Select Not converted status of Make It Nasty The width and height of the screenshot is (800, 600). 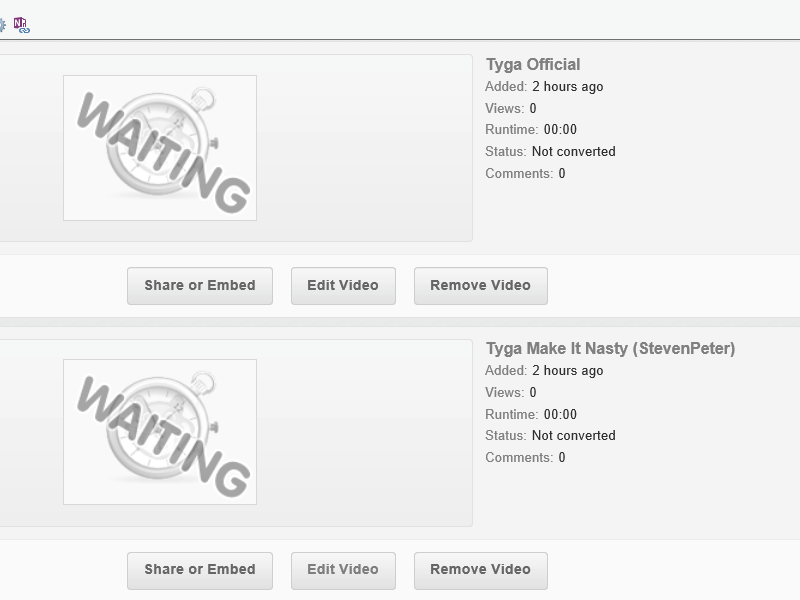click(x=573, y=436)
